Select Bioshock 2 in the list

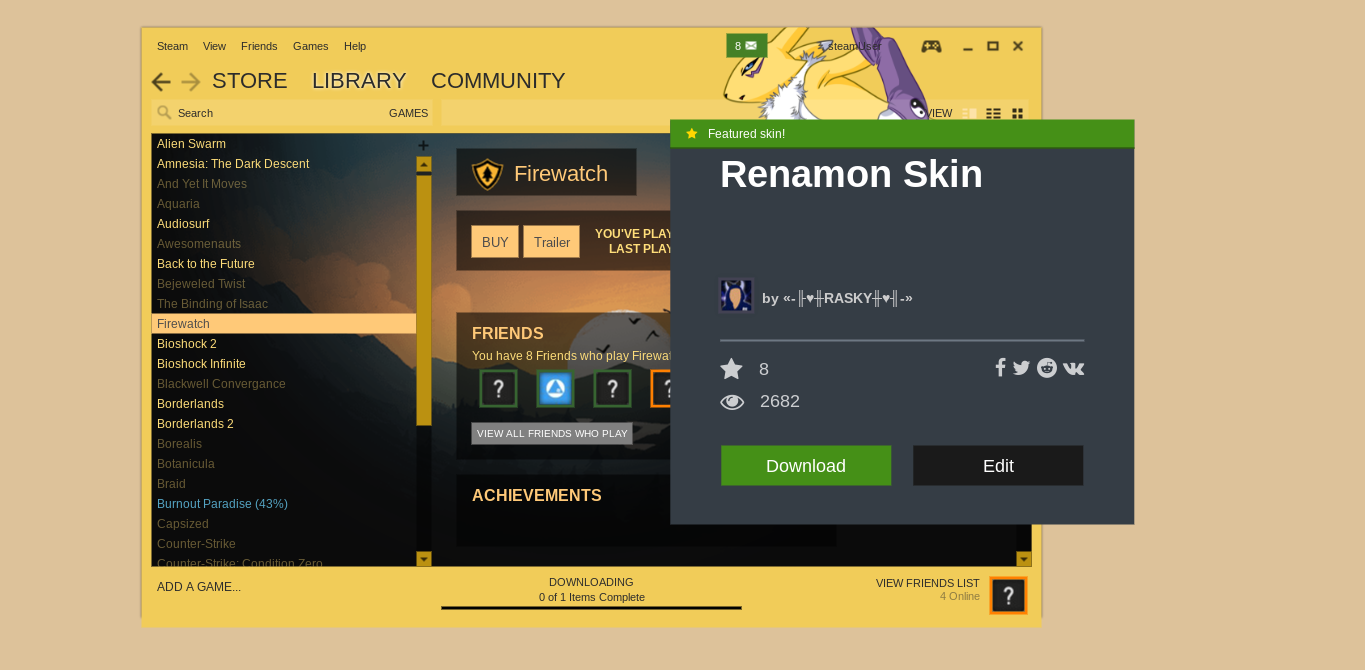[284, 344]
